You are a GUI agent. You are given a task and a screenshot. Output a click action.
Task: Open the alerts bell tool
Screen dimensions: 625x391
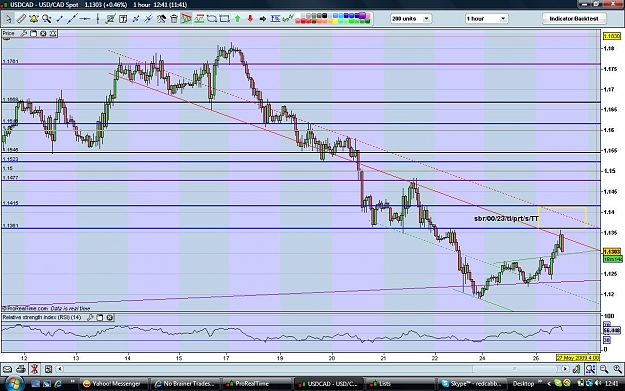[34, 19]
